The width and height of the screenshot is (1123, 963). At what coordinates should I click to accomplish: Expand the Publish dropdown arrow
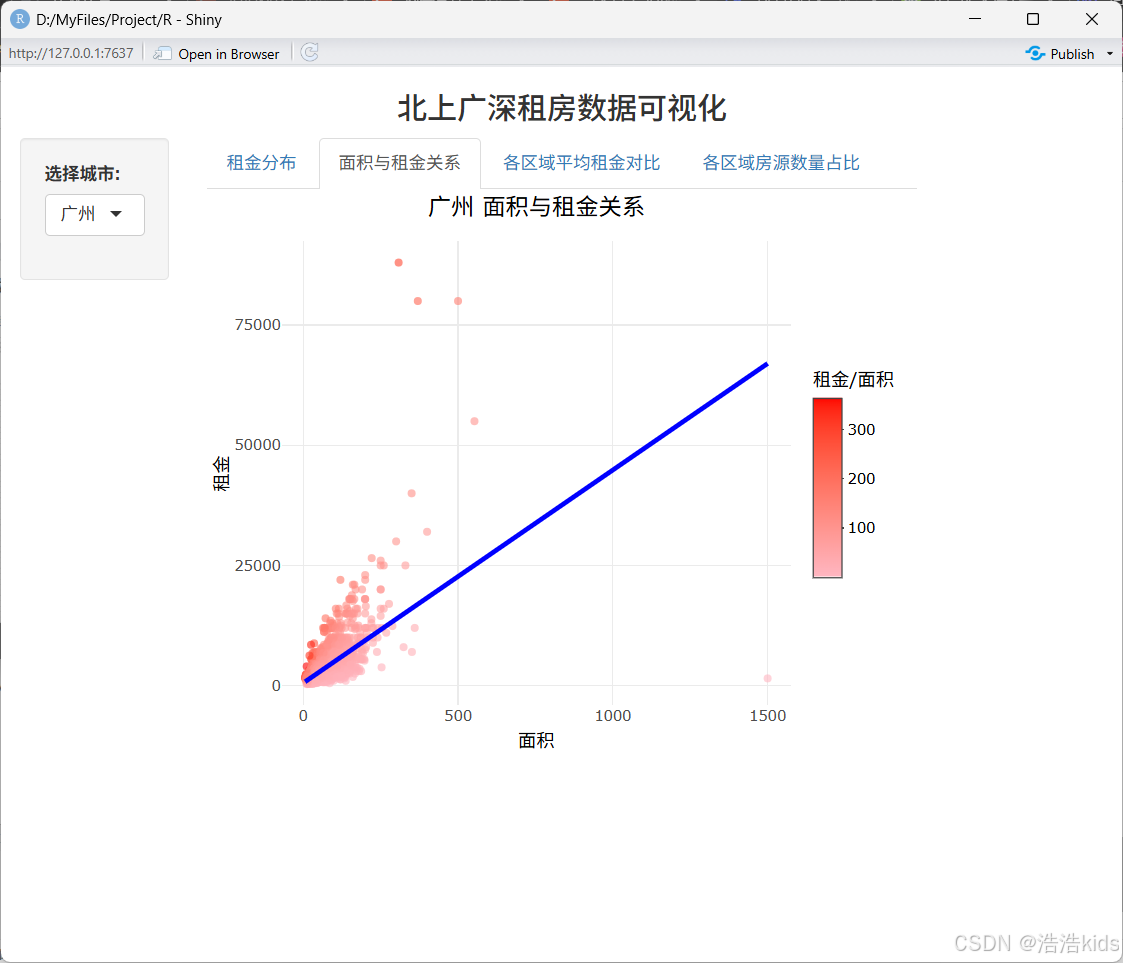1109,54
